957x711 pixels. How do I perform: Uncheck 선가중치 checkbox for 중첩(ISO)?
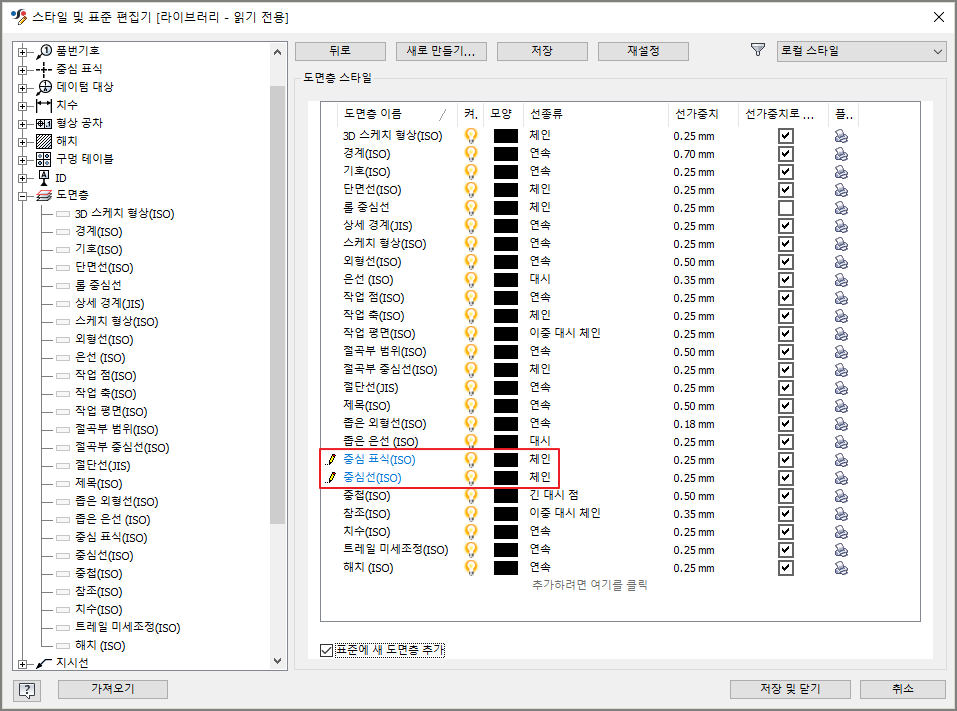coord(785,496)
